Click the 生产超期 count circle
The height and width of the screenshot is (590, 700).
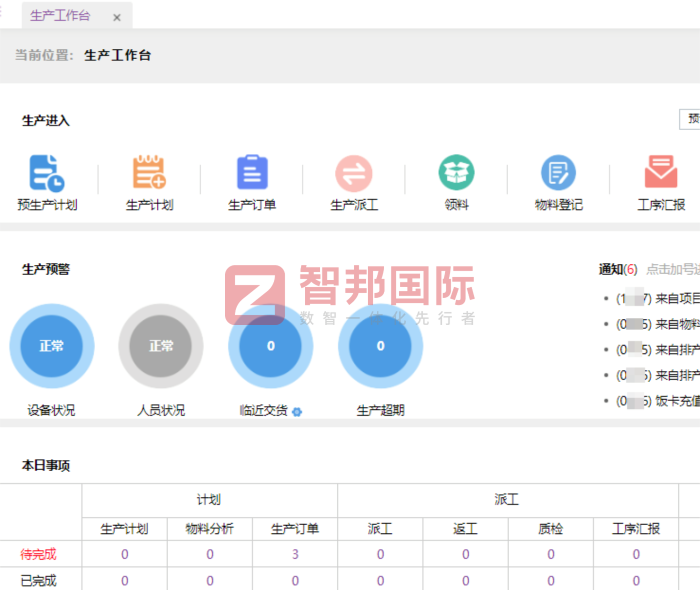coord(380,346)
